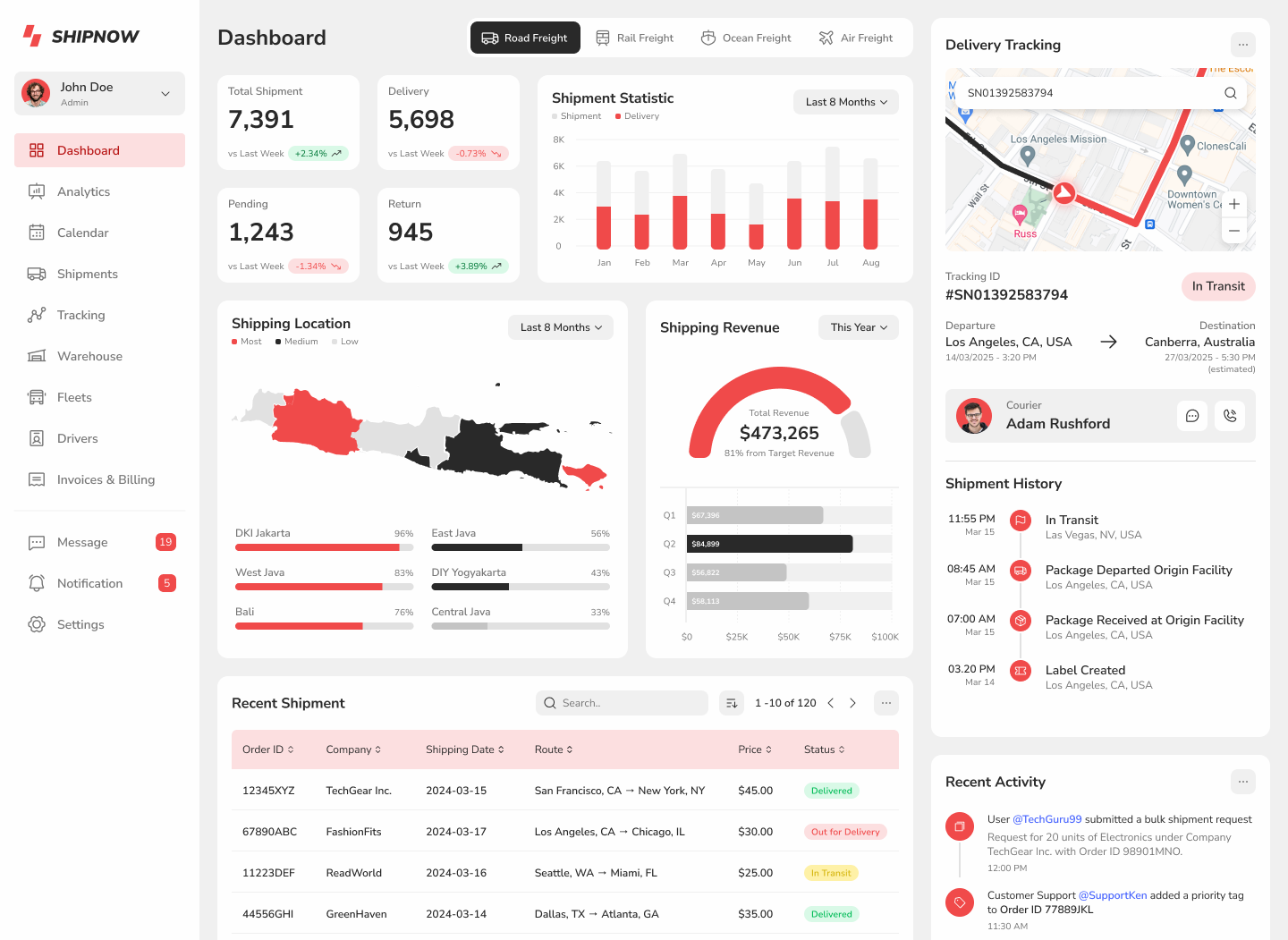
Task: Open the This Year dropdown in Shipping Revenue
Action: 858,327
